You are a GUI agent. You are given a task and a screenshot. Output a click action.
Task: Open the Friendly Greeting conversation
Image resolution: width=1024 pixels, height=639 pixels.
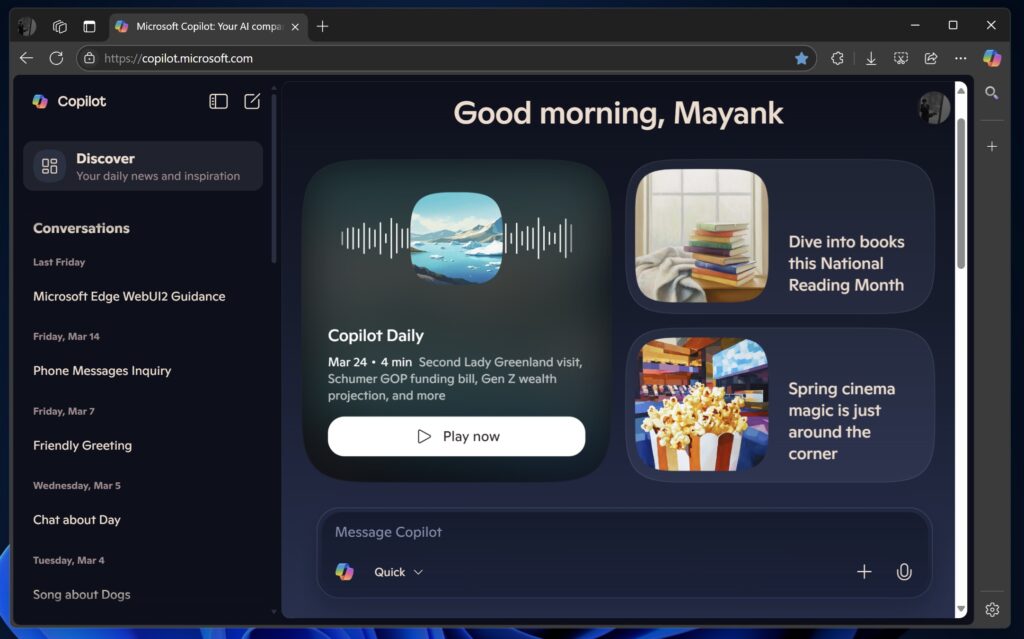[82, 445]
